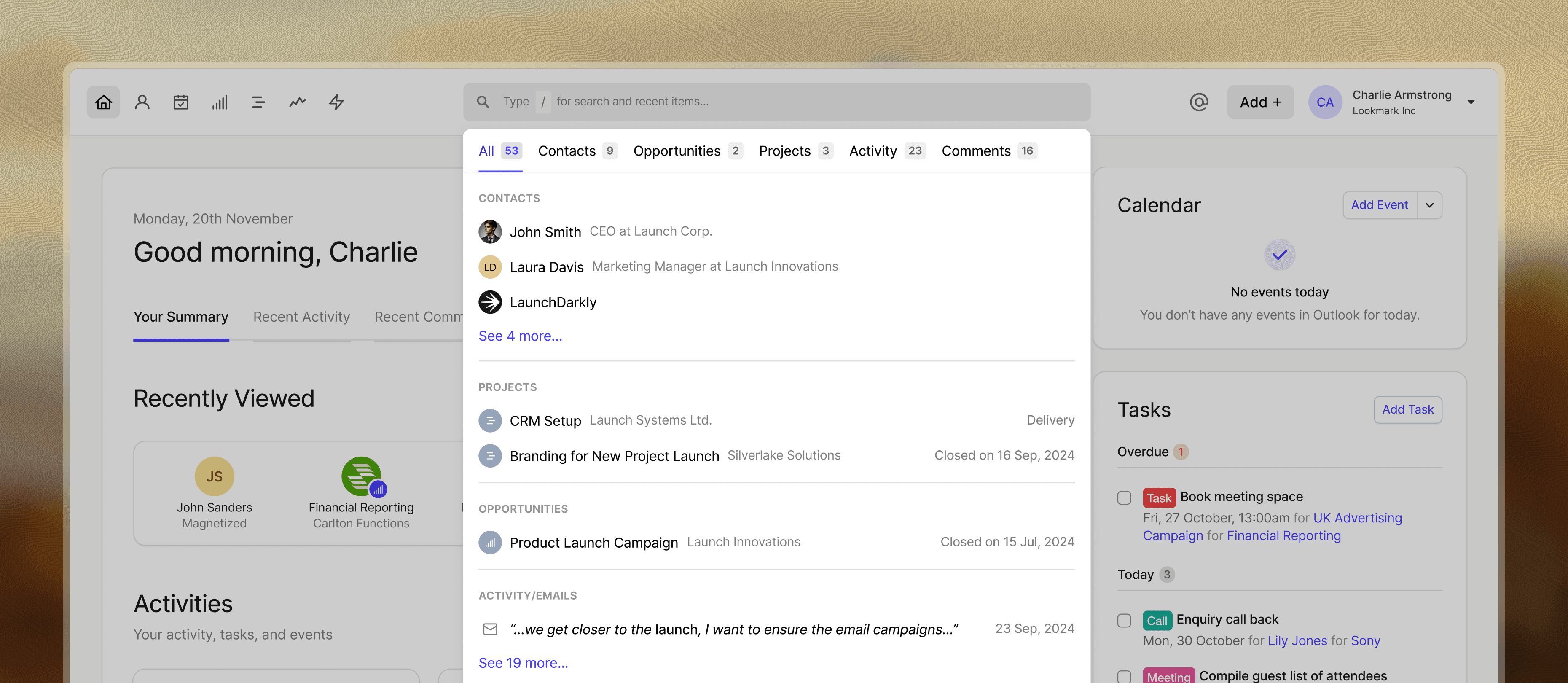The height and width of the screenshot is (683, 1568).
Task: Click the LaunchDarkly logo avatar
Action: point(490,302)
